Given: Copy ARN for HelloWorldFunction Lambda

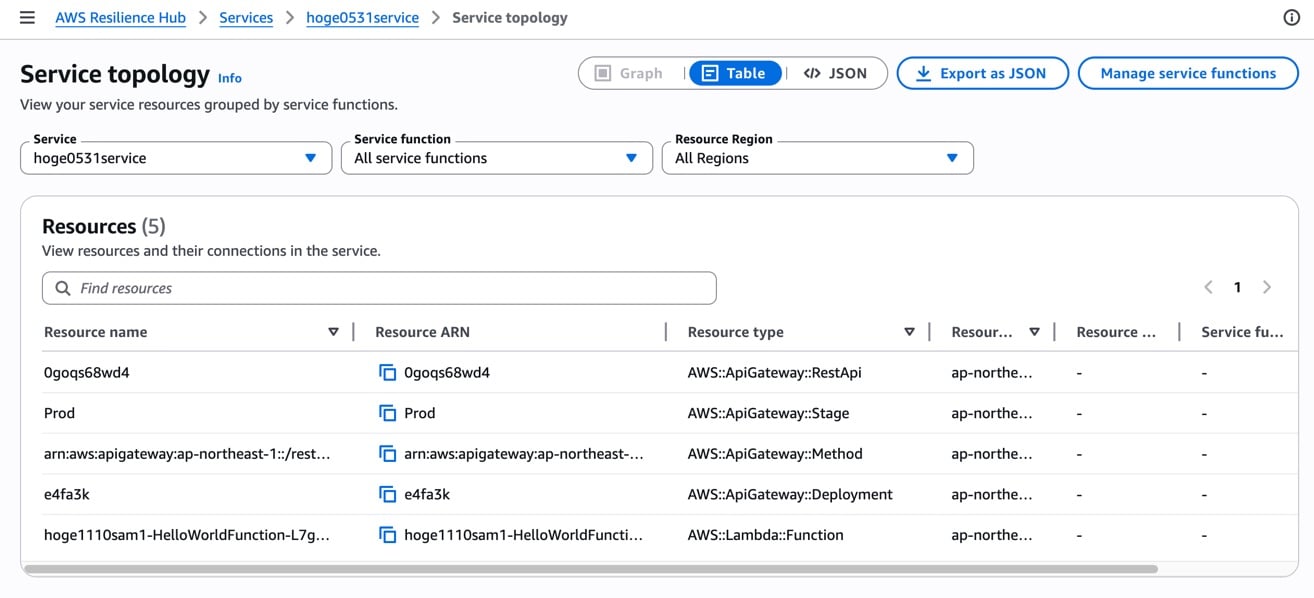Looking at the screenshot, I should click(387, 535).
